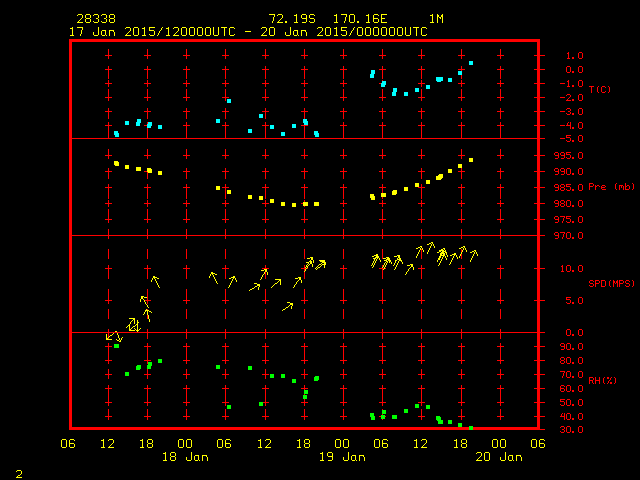Click the 18 Jan date label

(185, 456)
